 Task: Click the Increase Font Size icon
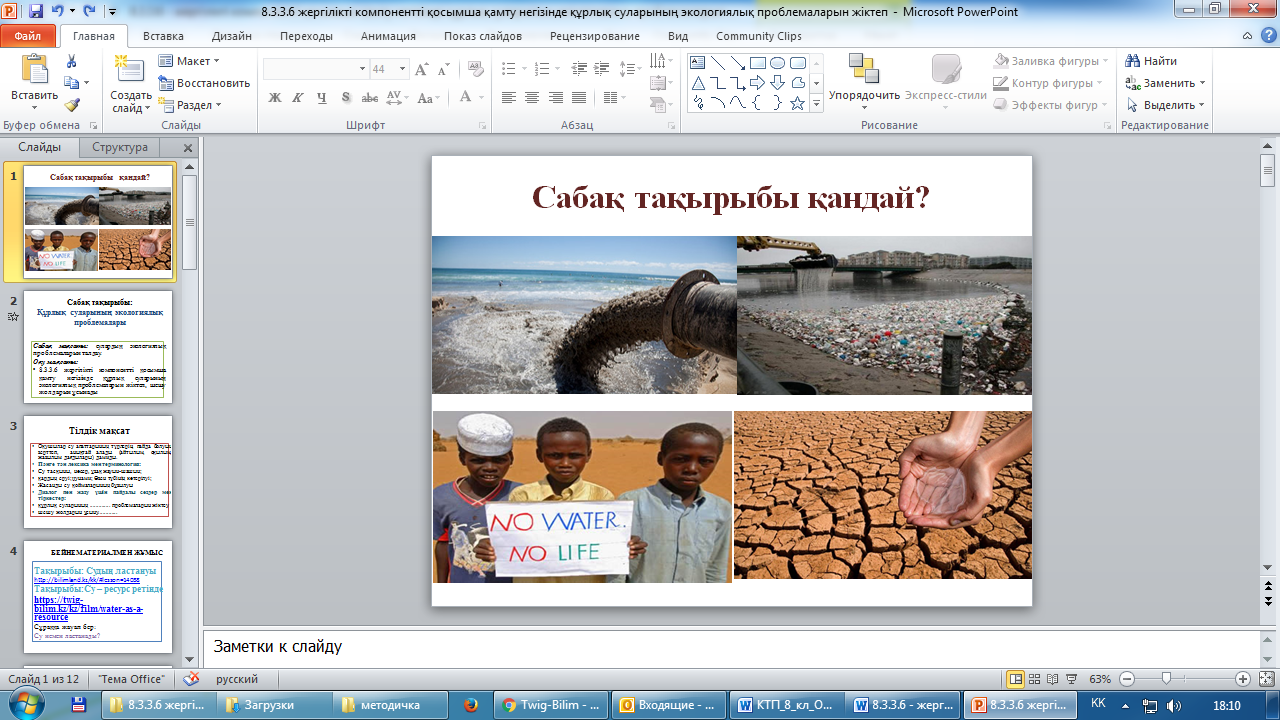click(421, 69)
